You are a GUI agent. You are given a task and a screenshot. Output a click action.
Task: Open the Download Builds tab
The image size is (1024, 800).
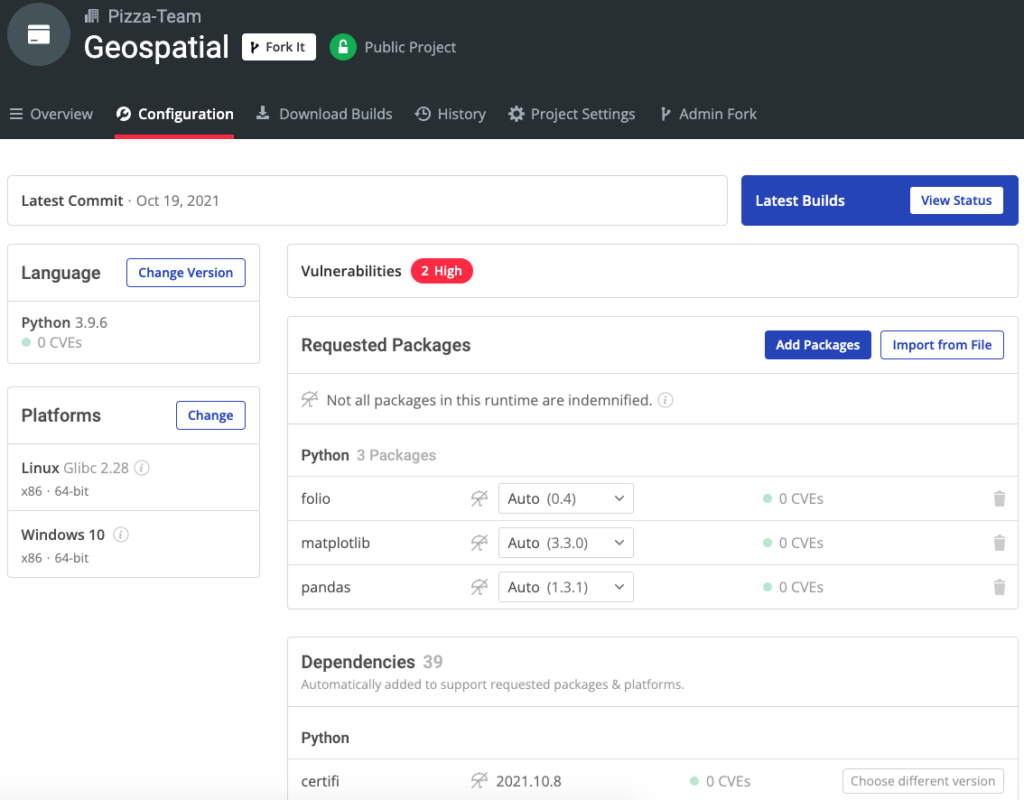click(x=324, y=114)
